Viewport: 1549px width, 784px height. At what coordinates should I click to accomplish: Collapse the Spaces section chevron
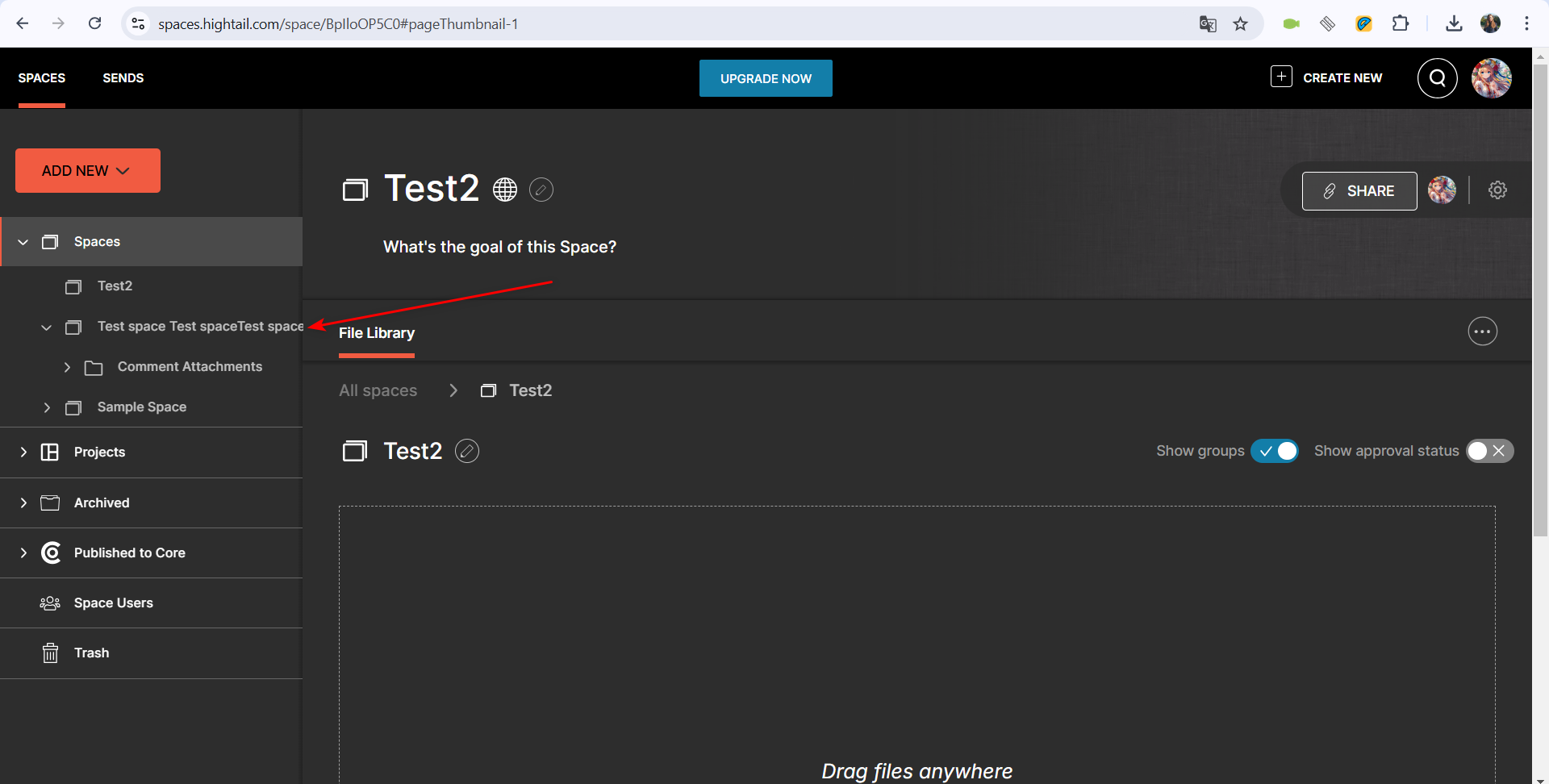click(x=23, y=242)
